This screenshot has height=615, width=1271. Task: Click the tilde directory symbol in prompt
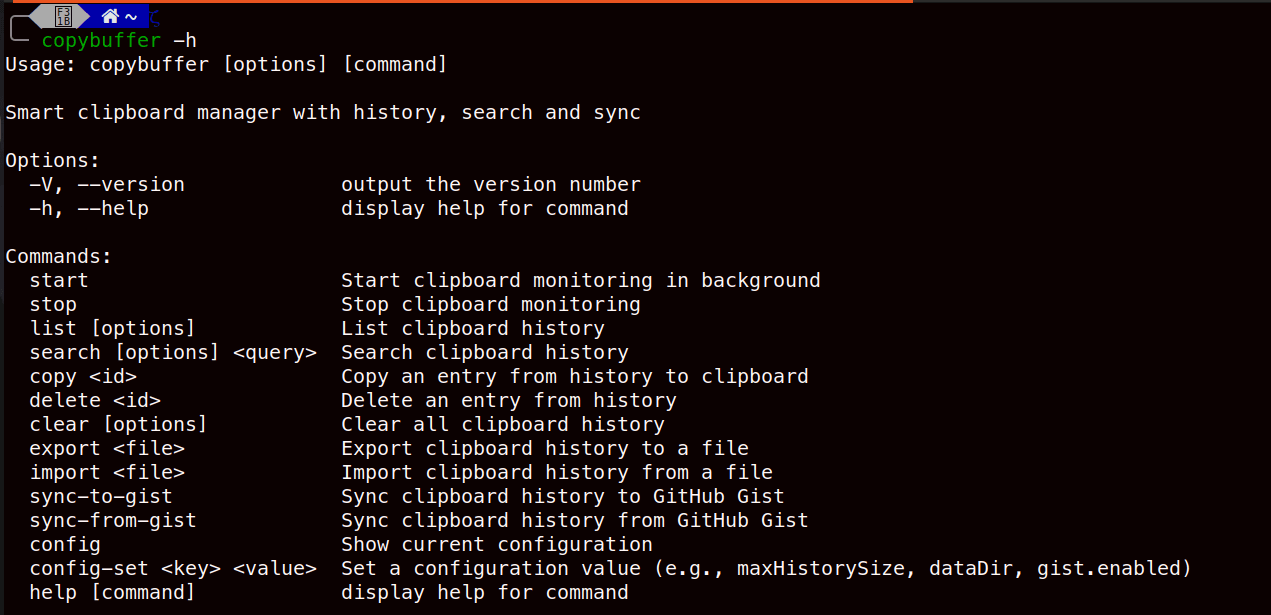pyautogui.click(x=131, y=17)
